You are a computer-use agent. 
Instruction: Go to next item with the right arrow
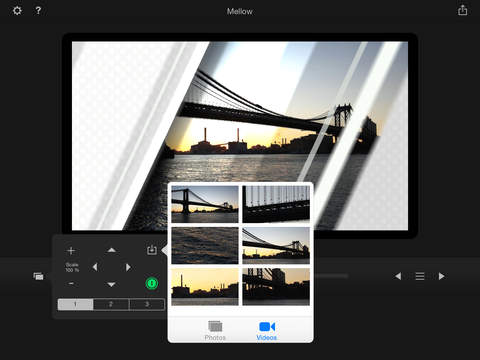pyautogui.click(x=442, y=276)
